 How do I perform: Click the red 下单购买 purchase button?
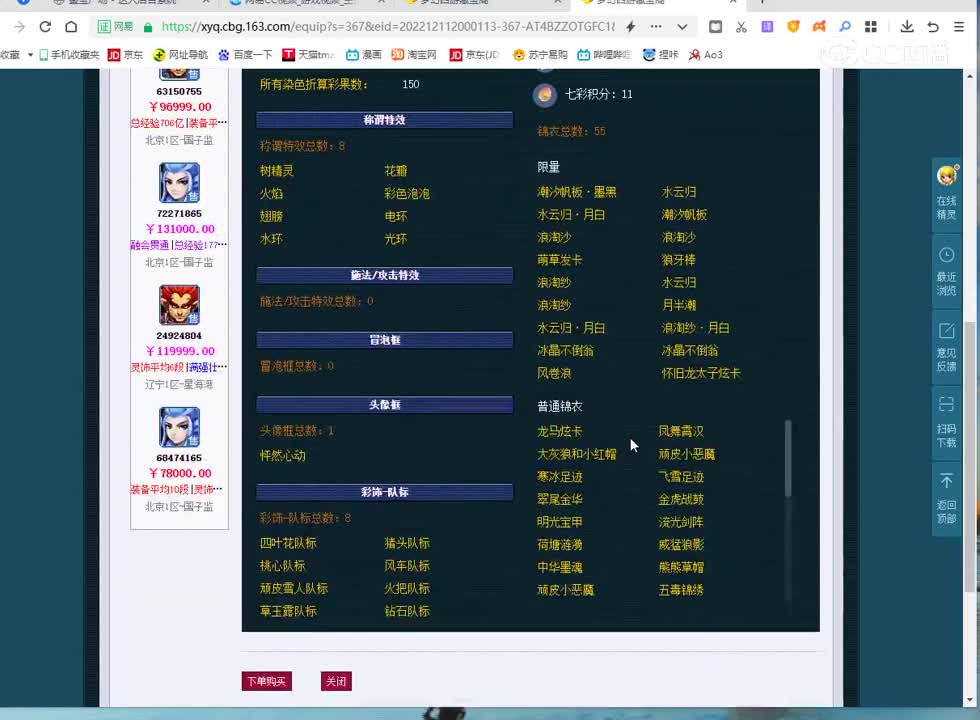(266, 681)
